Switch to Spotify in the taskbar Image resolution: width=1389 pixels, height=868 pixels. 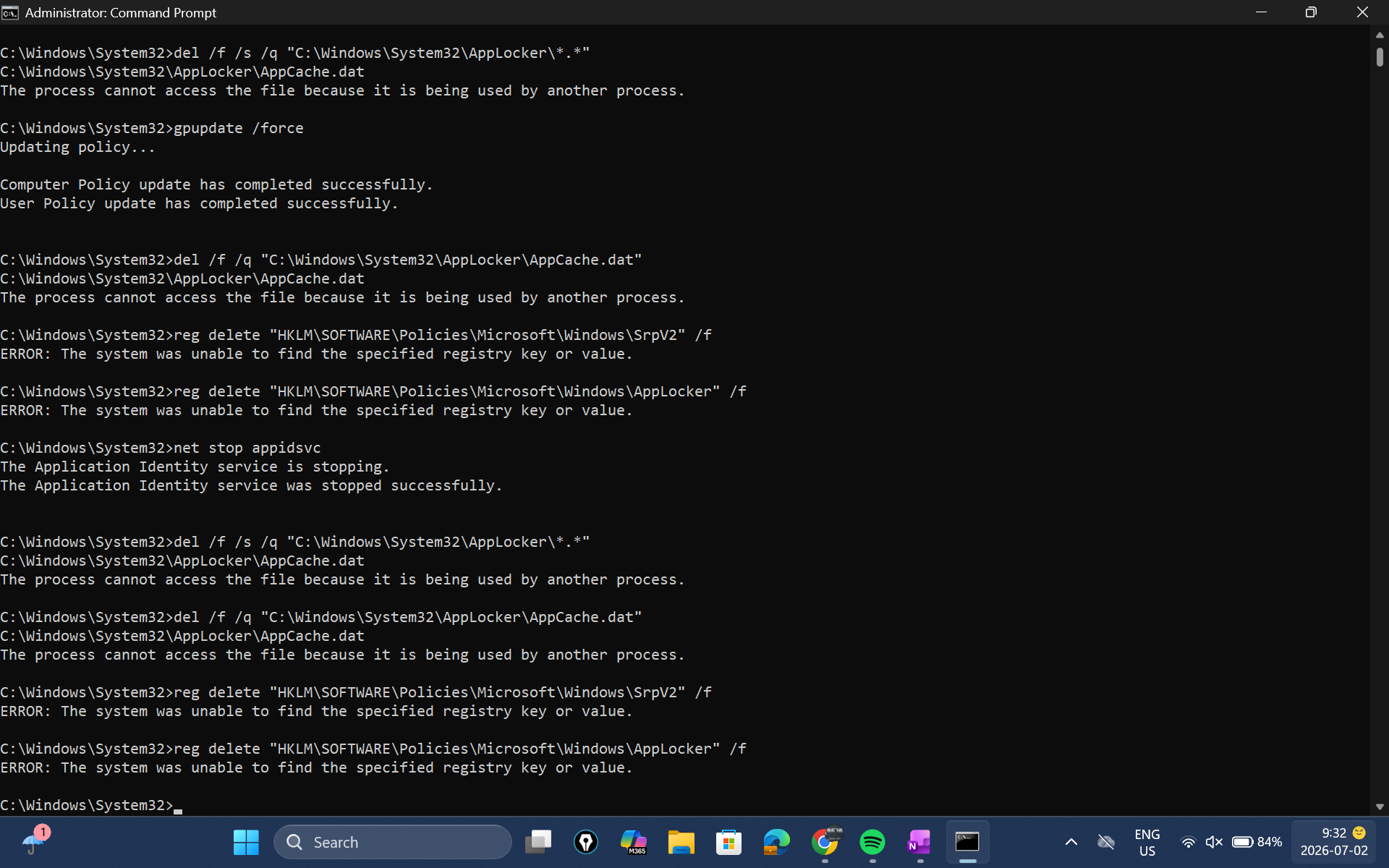click(x=872, y=842)
